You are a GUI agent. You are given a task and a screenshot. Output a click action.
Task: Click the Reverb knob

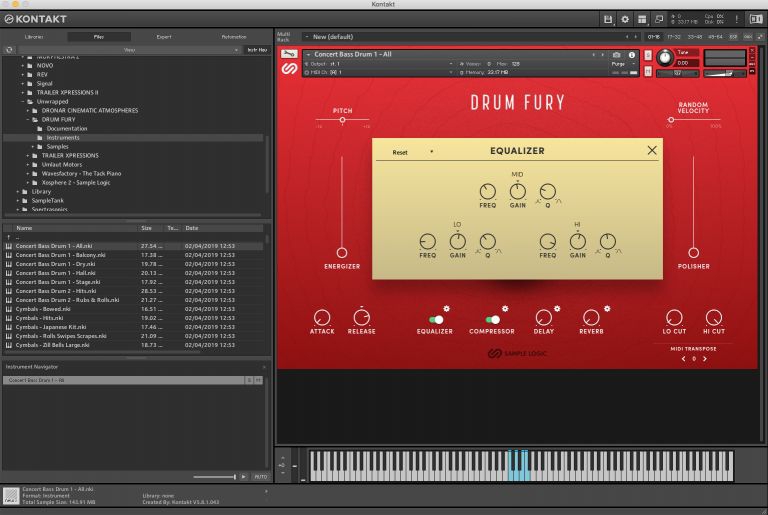tap(591, 318)
